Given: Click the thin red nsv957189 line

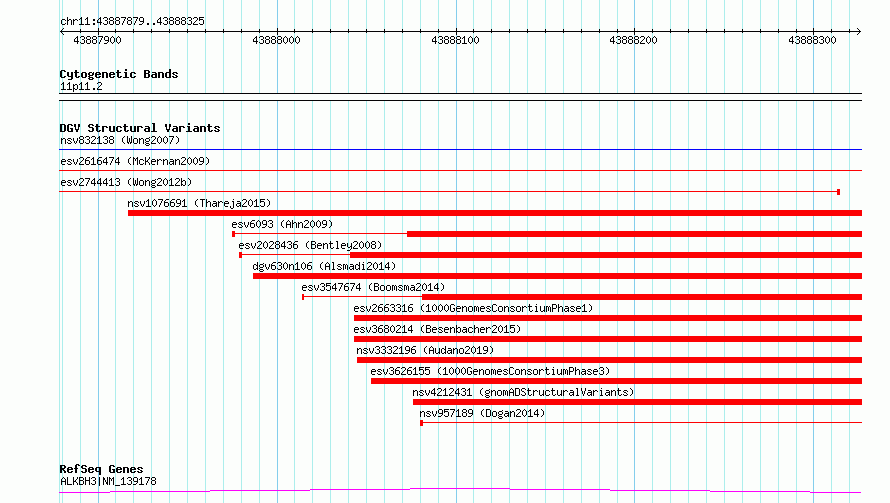Looking at the screenshot, I should 643,423.
